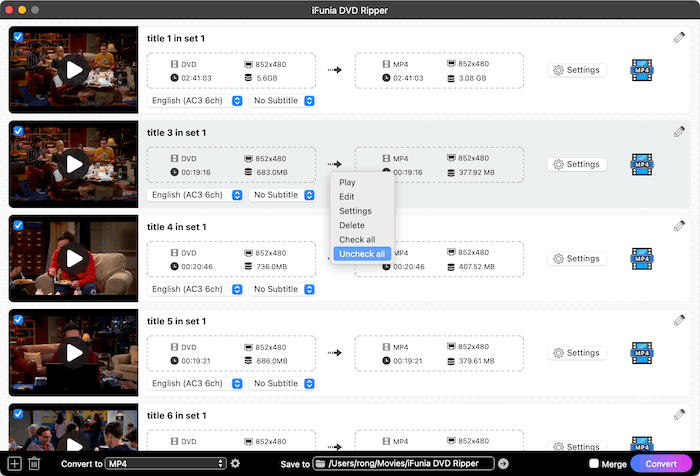The width and height of the screenshot is (700, 476).
Task: Select Uncheck all from context menu
Action: 361,254
